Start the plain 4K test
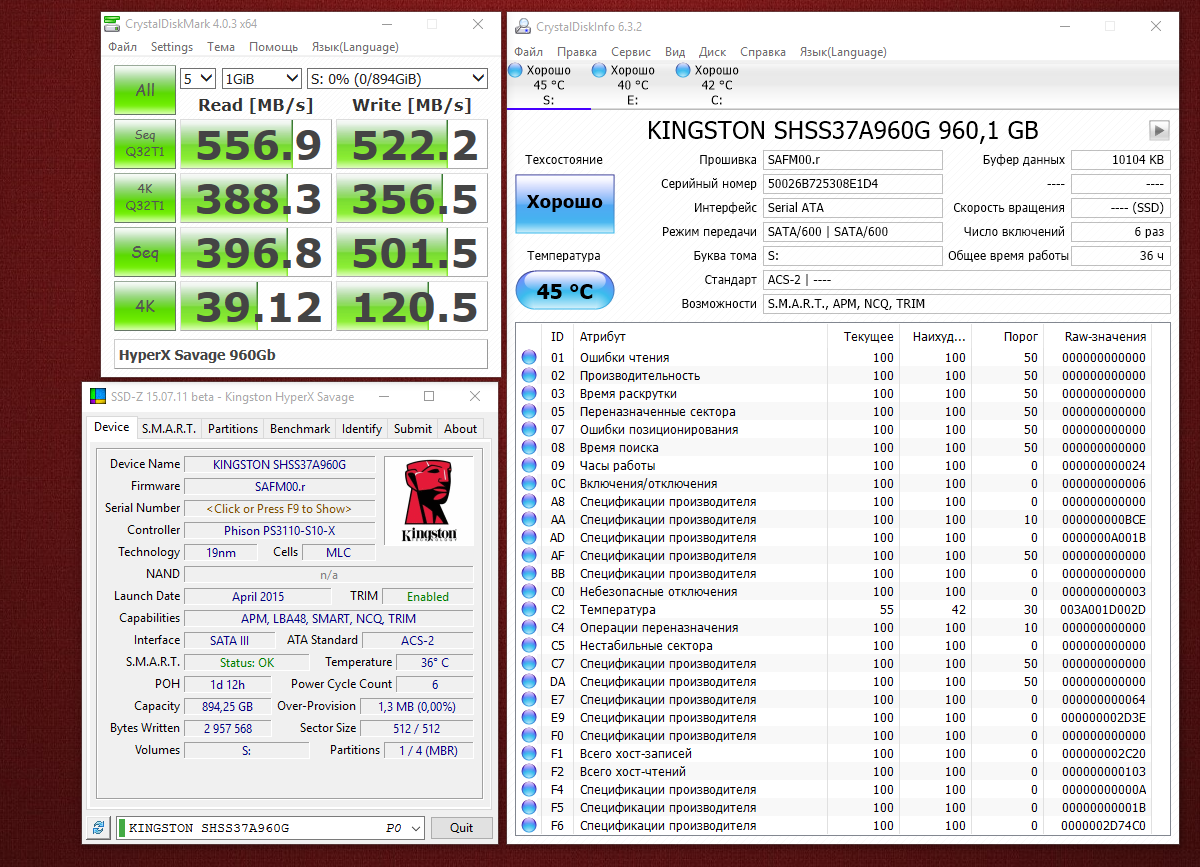The height and width of the screenshot is (867, 1200). pyautogui.click(x=145, y=307)
